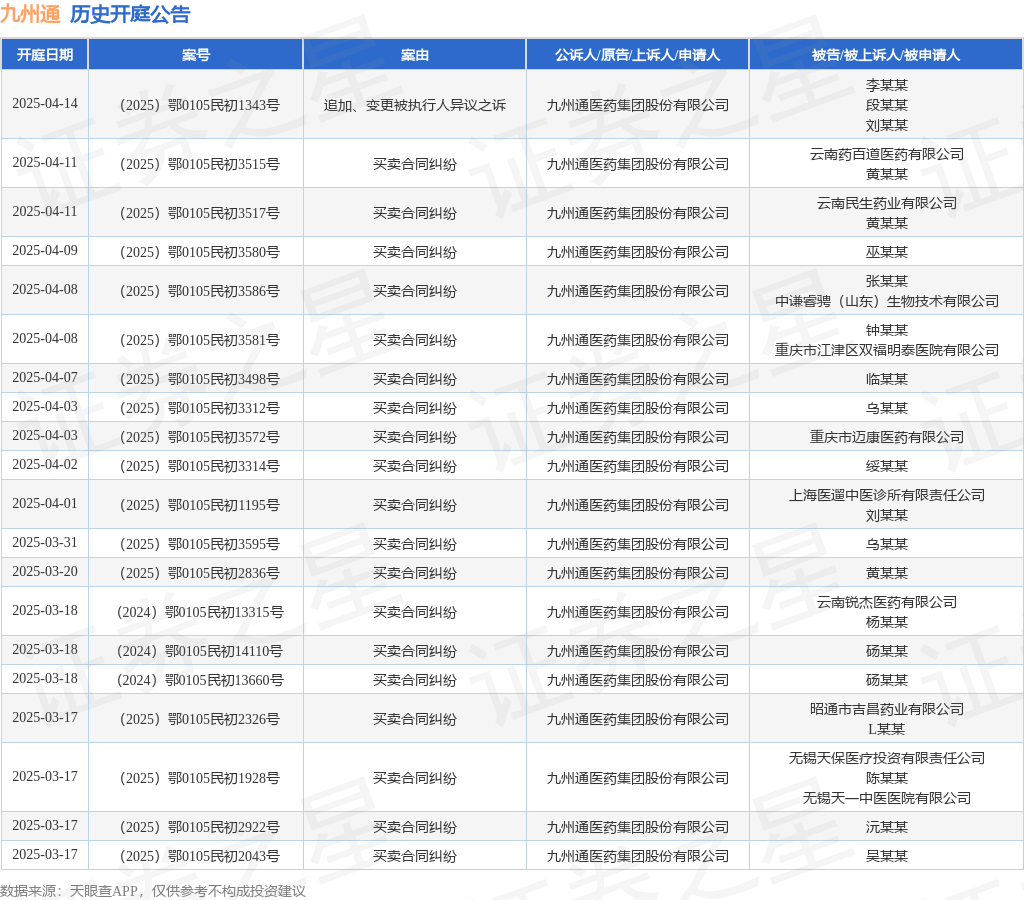The image size is (1024, 900).
Task: Click defendant 绥某某
Action: [887, 466]
